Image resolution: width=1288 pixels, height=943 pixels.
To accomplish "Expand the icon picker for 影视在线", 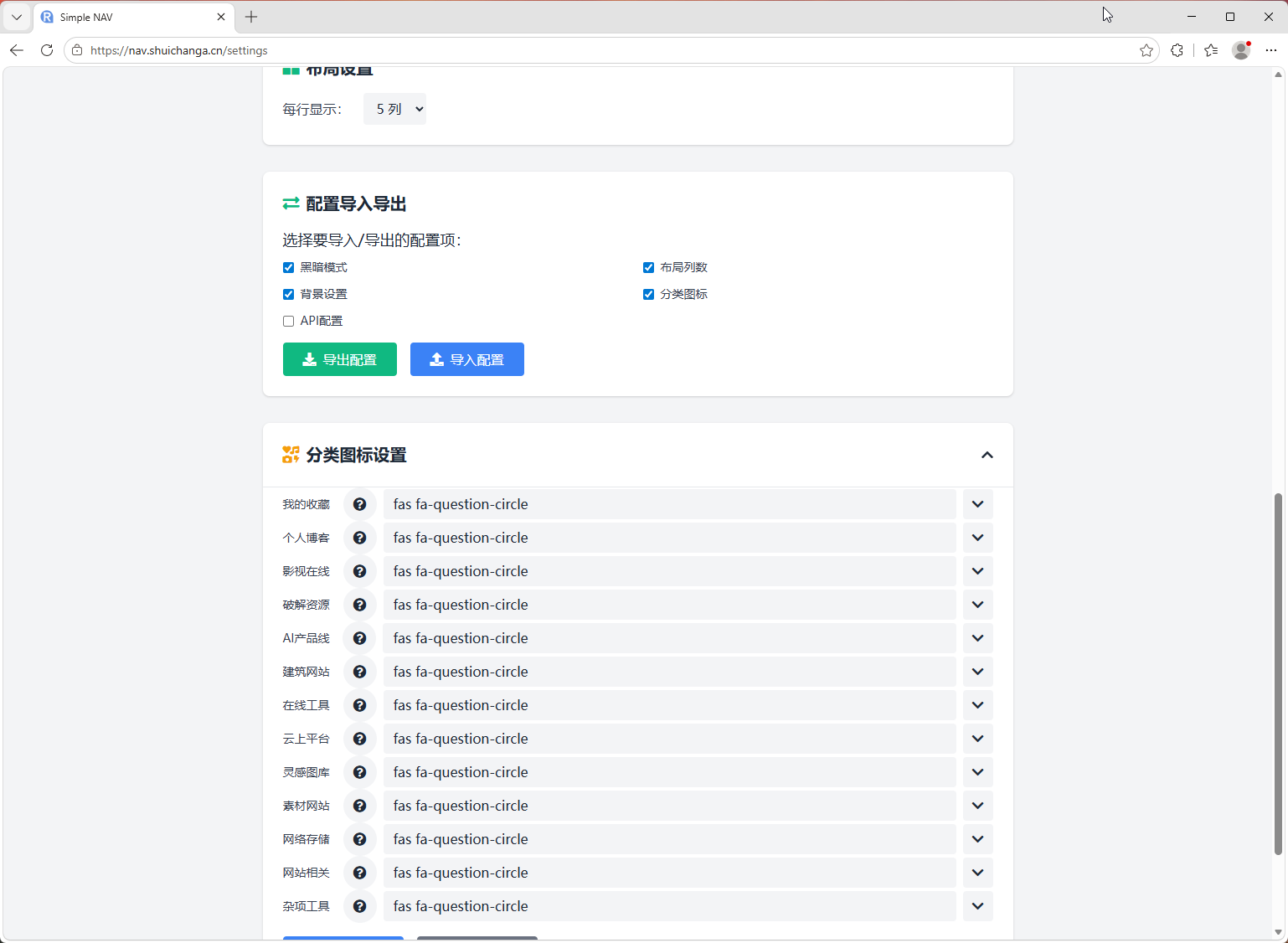I will click(x=977, y=571).
